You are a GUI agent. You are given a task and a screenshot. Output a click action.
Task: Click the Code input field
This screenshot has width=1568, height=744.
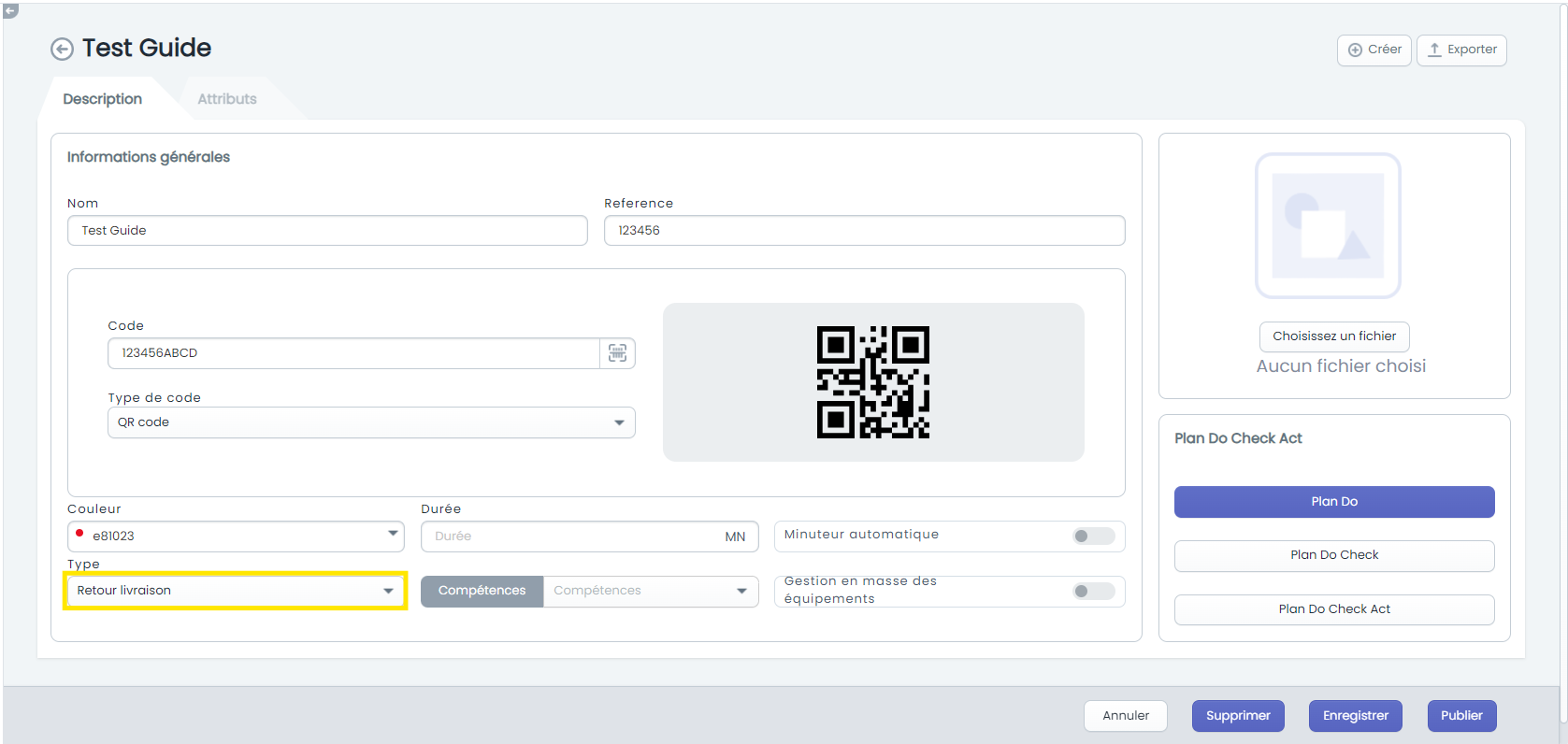click(x=353, y=353)
